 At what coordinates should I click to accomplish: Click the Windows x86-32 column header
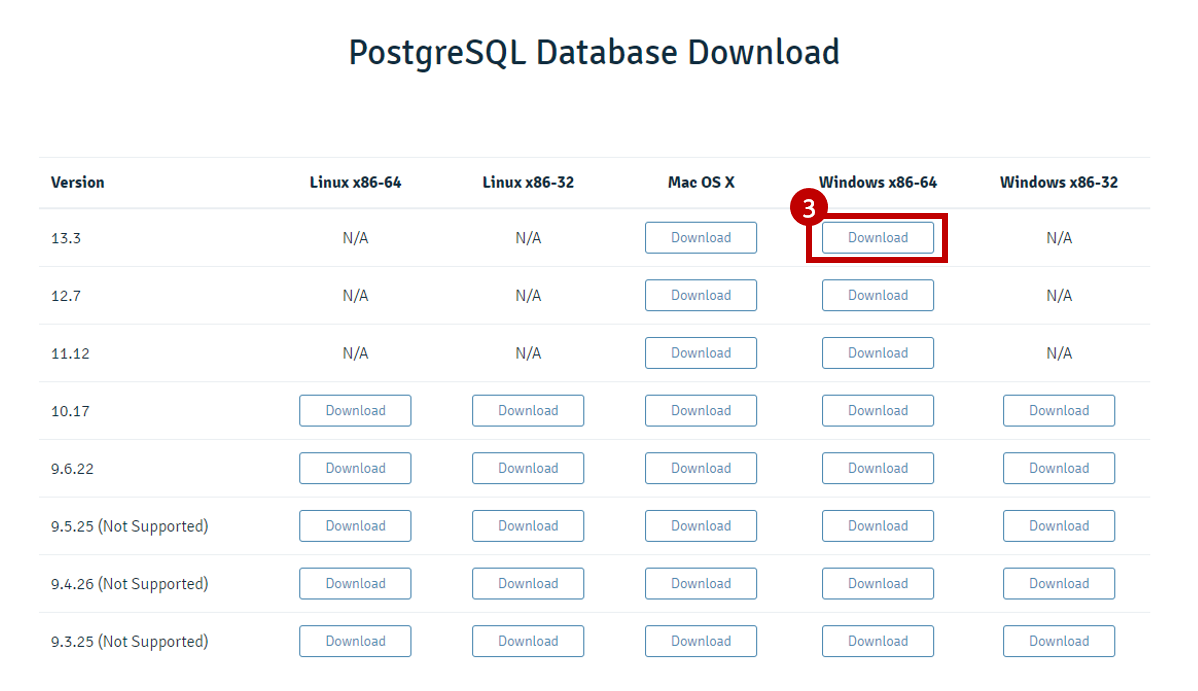click(x=1058, y=183)
